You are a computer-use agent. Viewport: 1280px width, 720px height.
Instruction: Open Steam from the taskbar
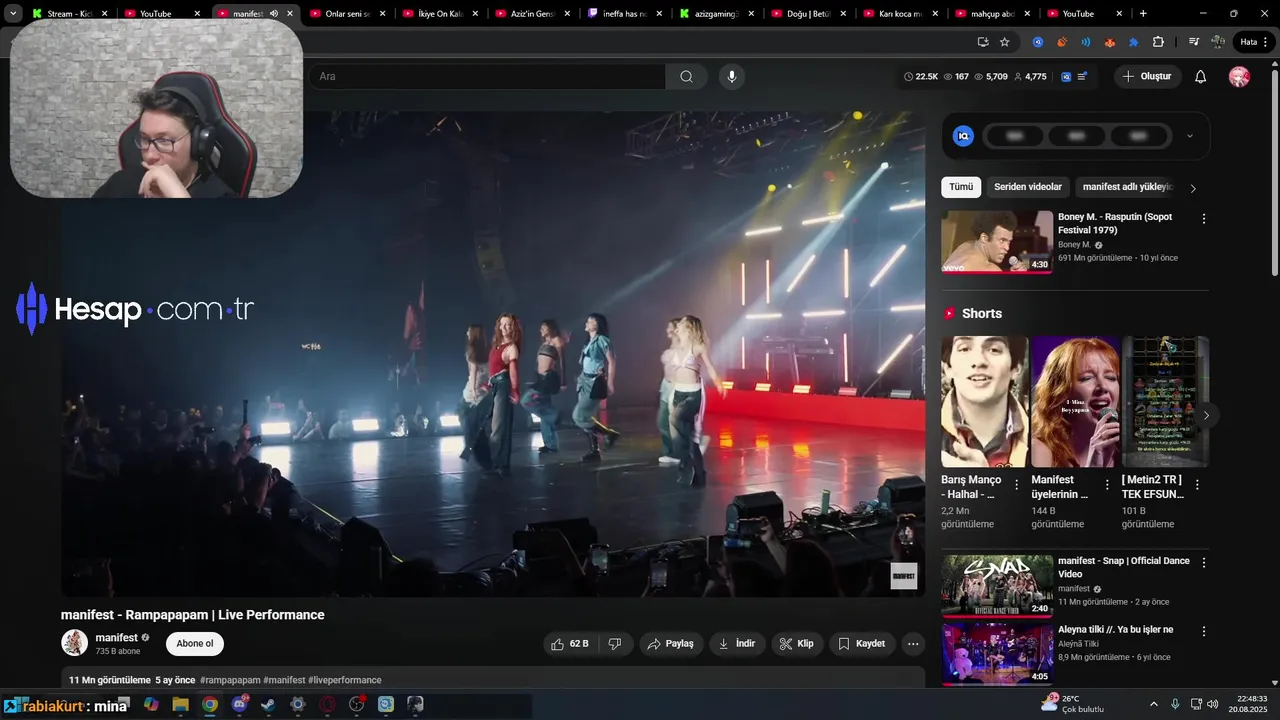(x=268, y=704)
